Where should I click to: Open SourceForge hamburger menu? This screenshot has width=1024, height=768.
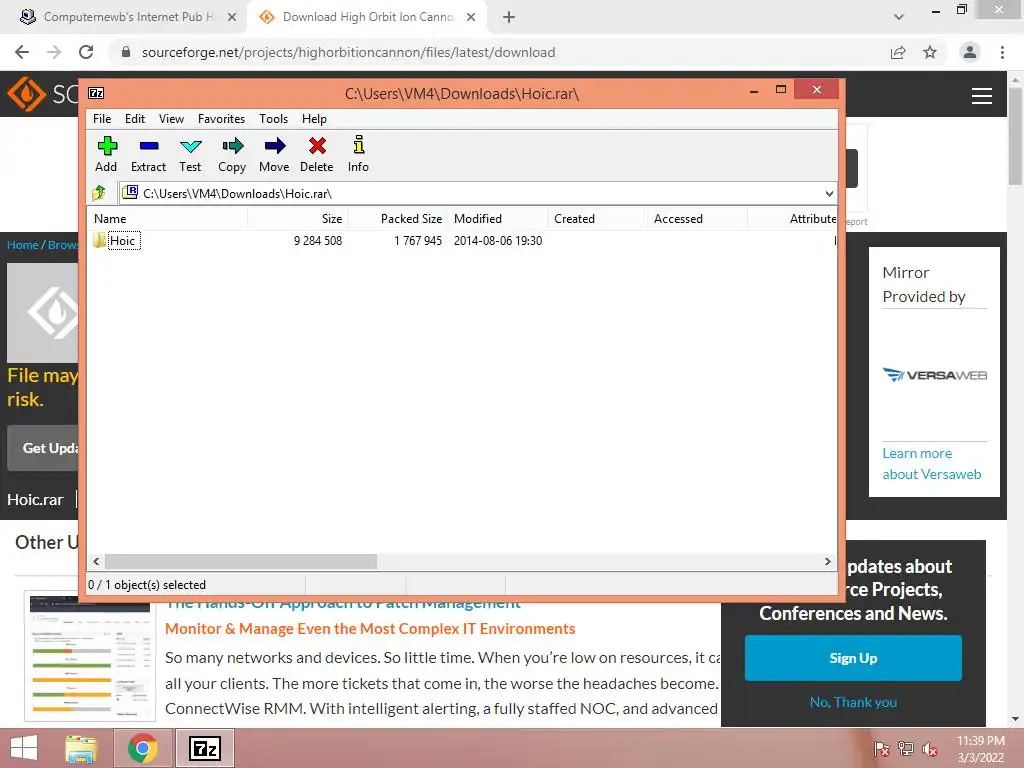coord(982,96)
